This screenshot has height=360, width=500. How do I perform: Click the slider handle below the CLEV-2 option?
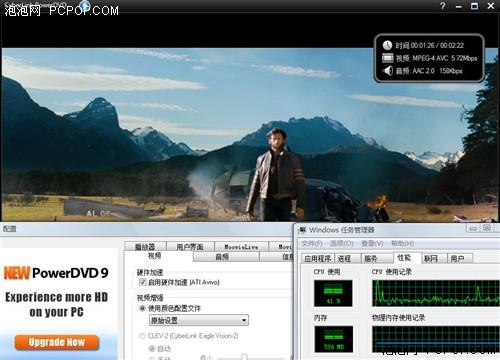coord(245,357)
